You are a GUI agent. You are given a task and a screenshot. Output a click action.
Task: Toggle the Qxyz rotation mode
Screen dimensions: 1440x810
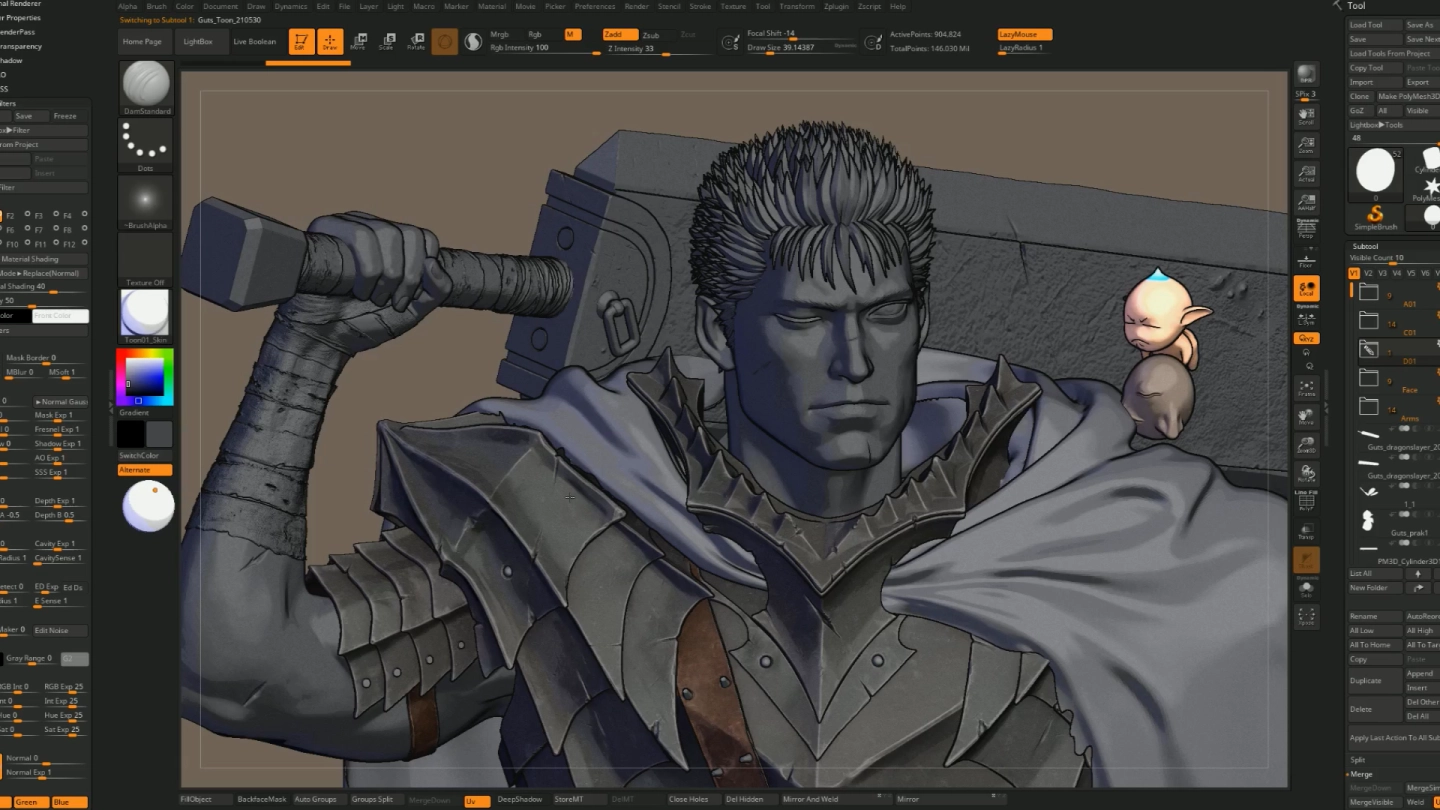coord(1306,338)
